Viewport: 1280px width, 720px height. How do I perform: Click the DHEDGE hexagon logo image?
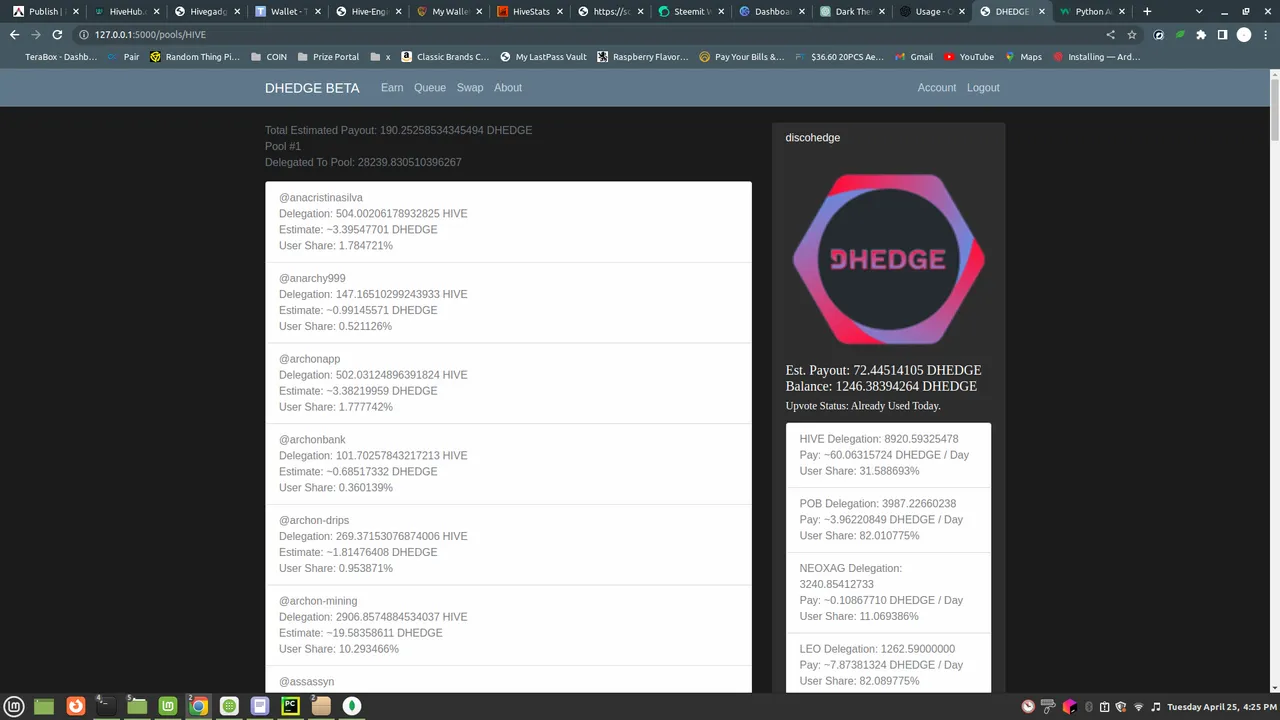[x=889, y=259]
